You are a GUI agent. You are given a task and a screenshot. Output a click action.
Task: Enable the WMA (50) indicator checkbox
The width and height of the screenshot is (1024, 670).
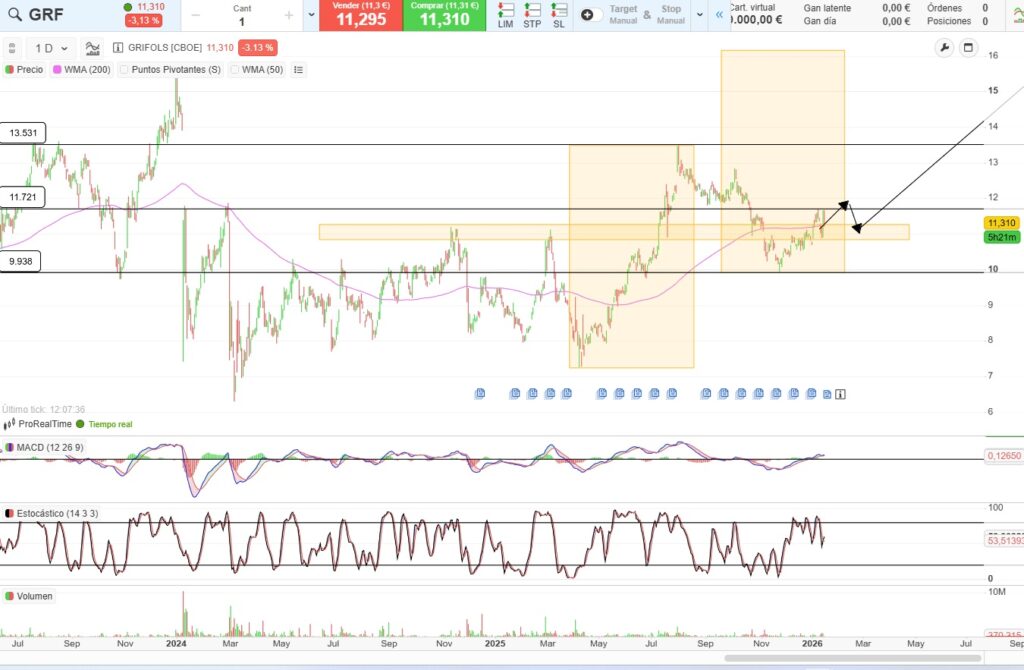tap(236, 70)
